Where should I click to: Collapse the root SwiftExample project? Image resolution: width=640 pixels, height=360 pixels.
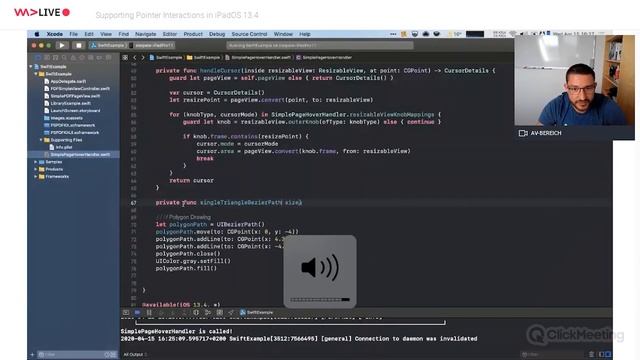click(x=31, y=67)
